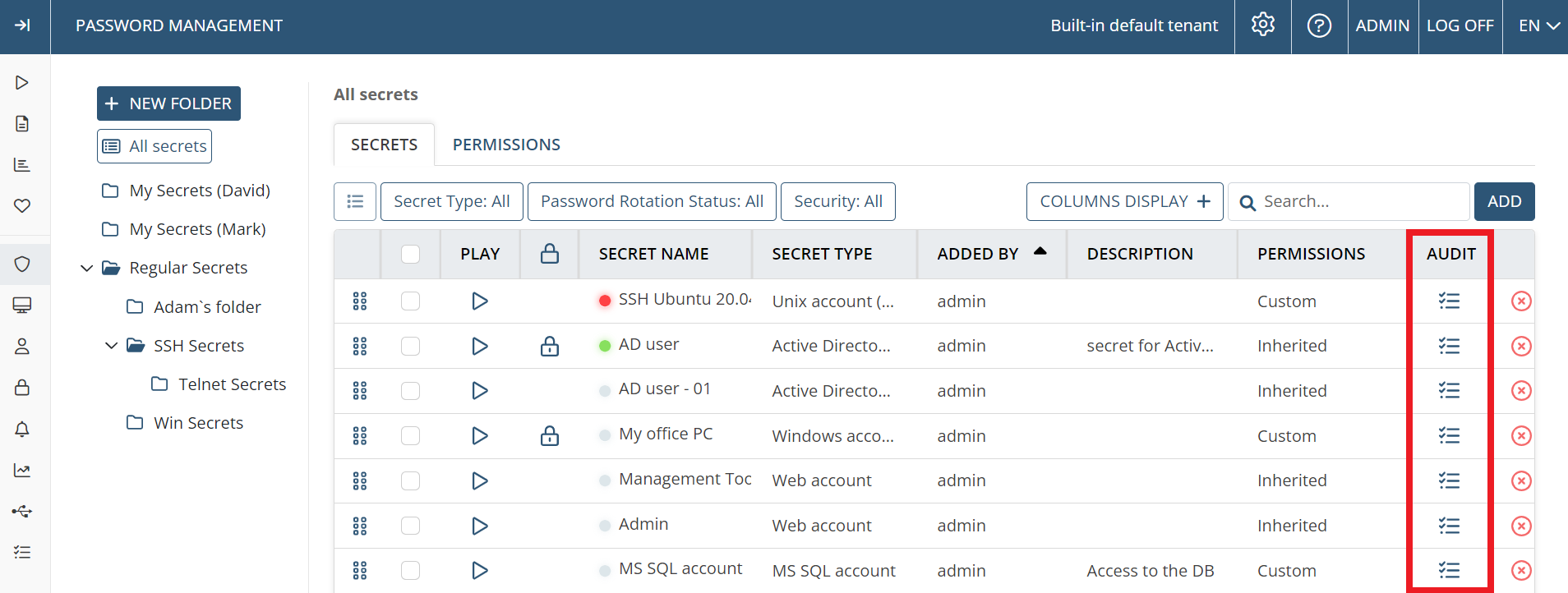Delete the My office PC secret
The width and height of the screenshot is (1568, 593).
[1520, 435]
